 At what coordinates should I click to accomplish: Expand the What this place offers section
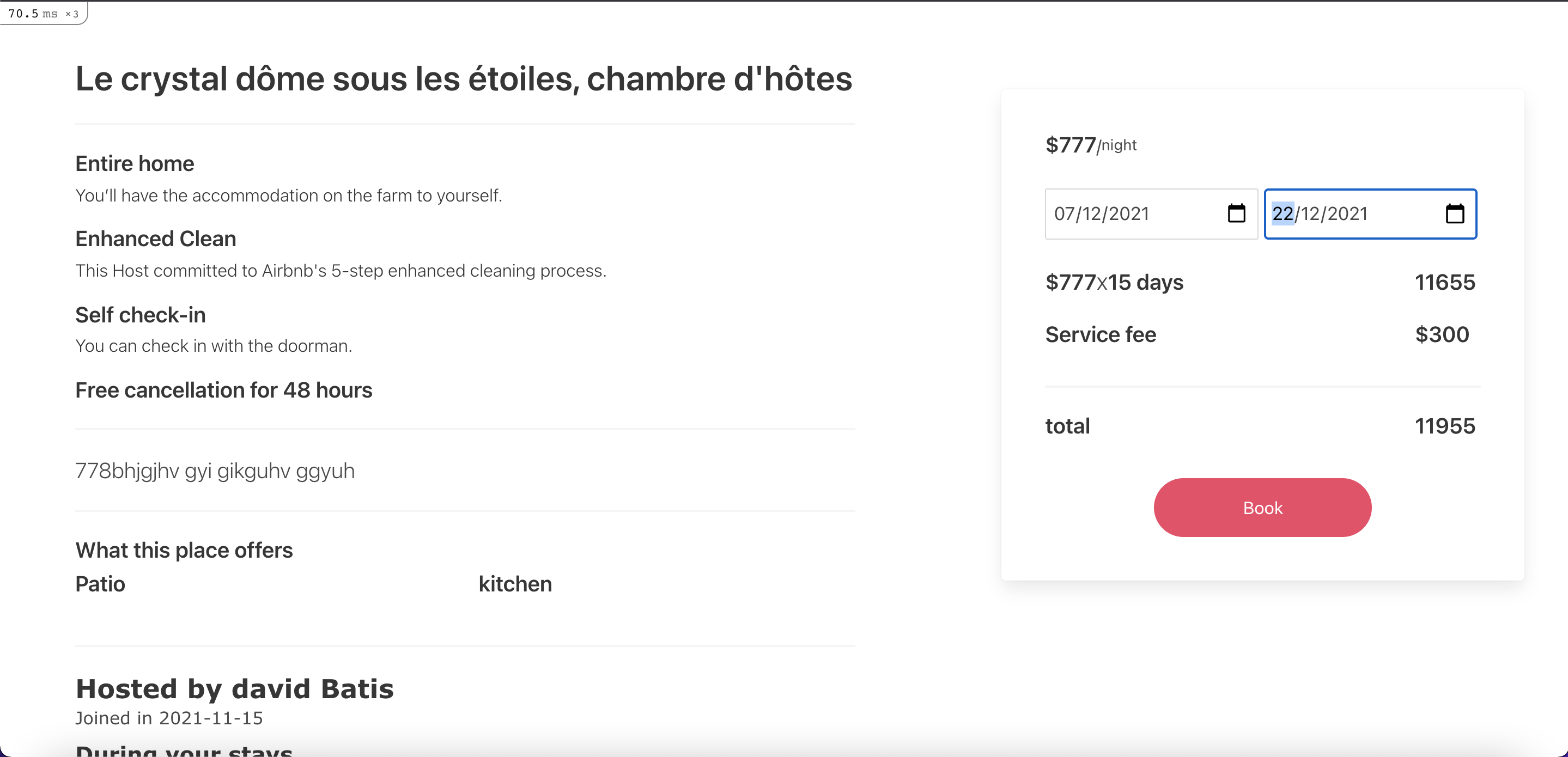pos(184,550)
